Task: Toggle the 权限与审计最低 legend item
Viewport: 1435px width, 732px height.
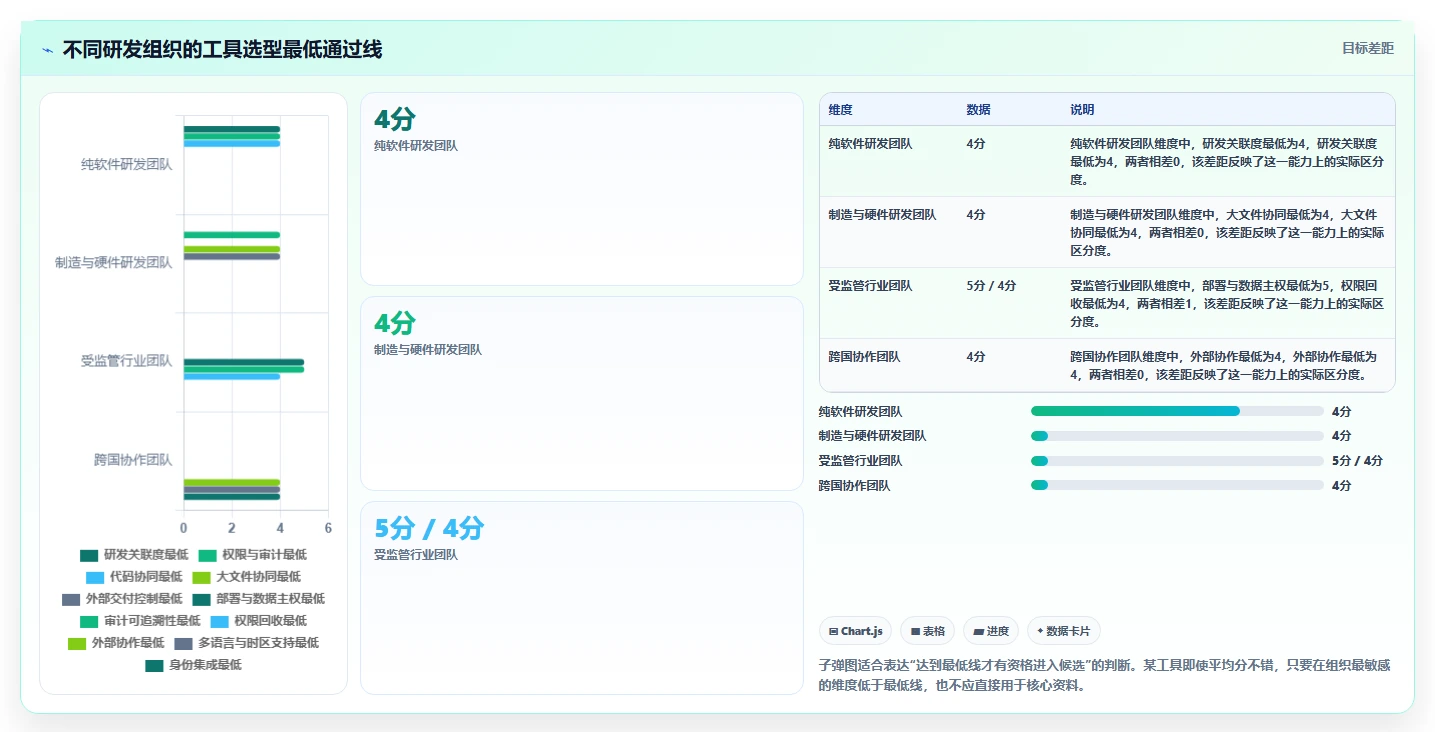Action: (x=252, y=555)
